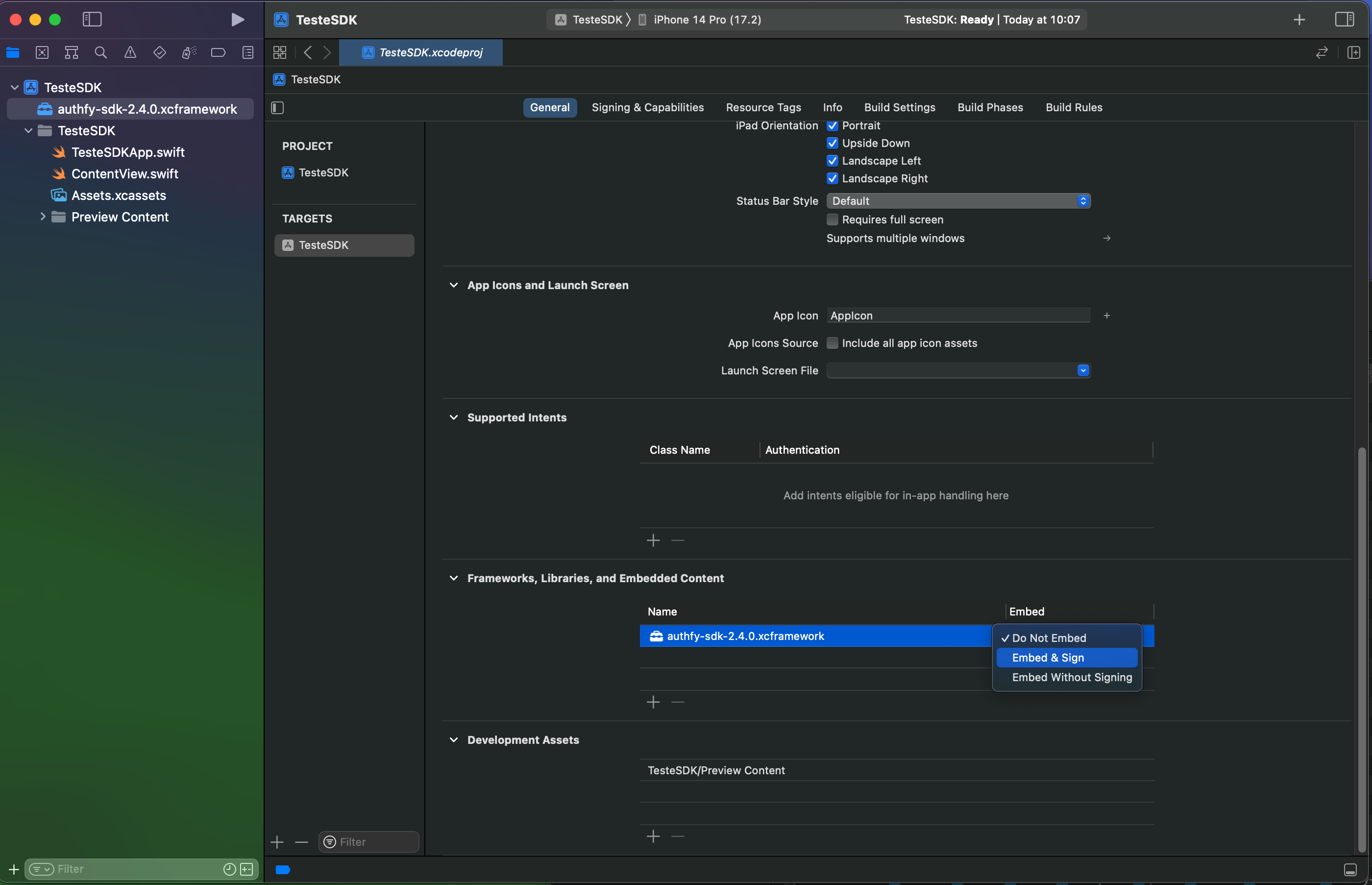Choose iPhone 14 Pro run destination
1372x885 pixels.
[x=699, y=20]
